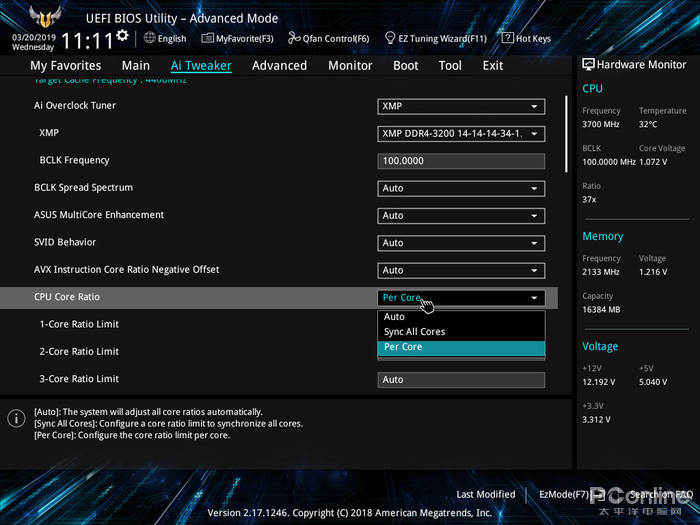This screenshot has width=700, height=525.
Task: Select the Ai Tweaker tab
Action: [x=201, y=66]
